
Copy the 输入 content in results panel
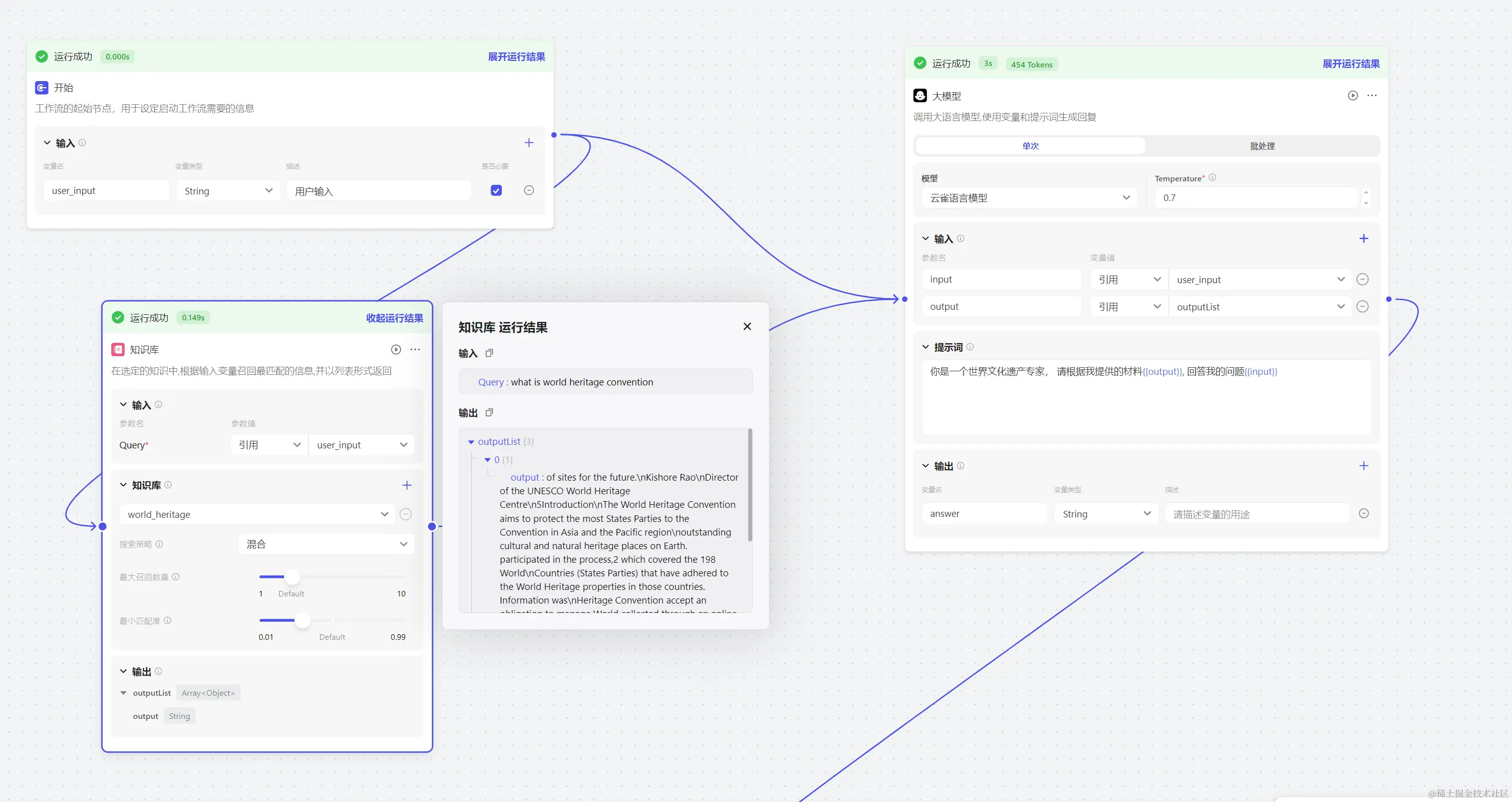click(x=489, y=353)
